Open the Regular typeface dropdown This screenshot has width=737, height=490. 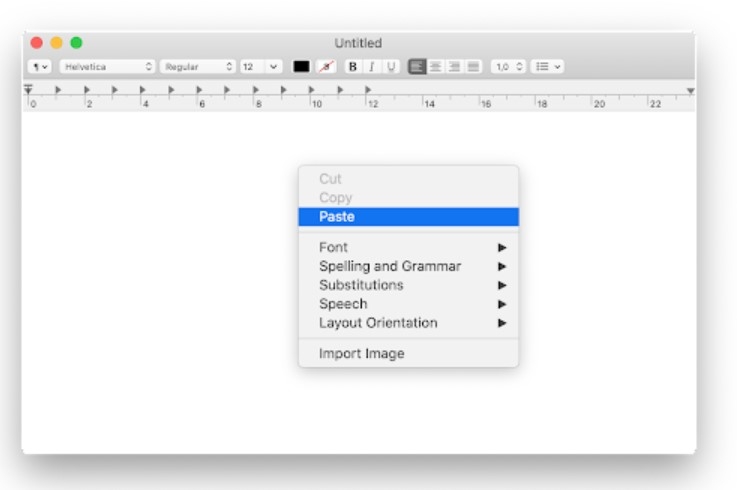click(x=197, y=67)
